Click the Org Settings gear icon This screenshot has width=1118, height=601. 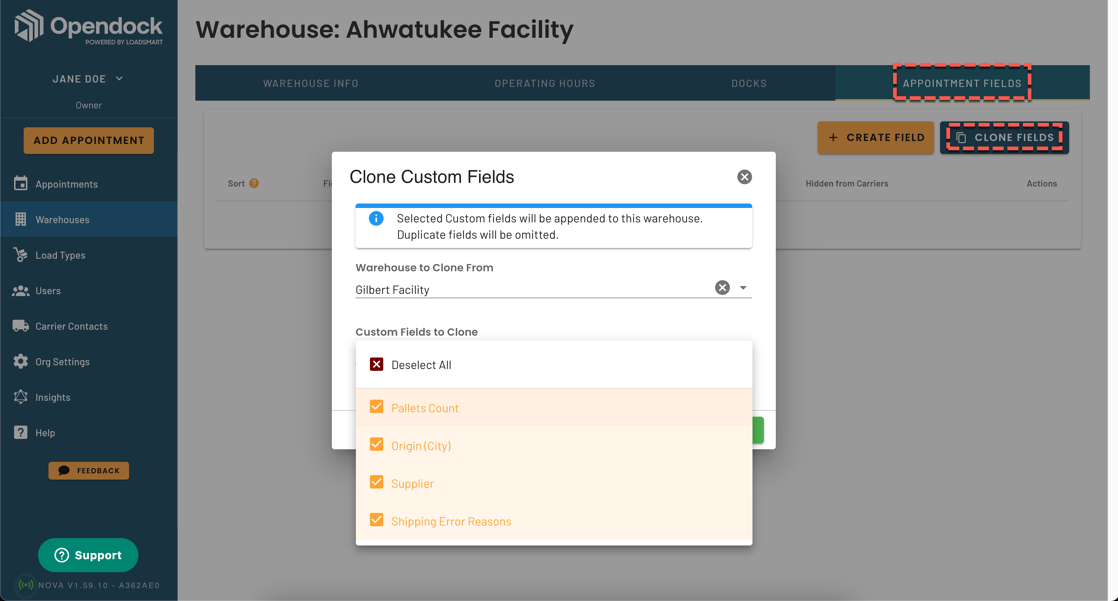coord(21,361)
